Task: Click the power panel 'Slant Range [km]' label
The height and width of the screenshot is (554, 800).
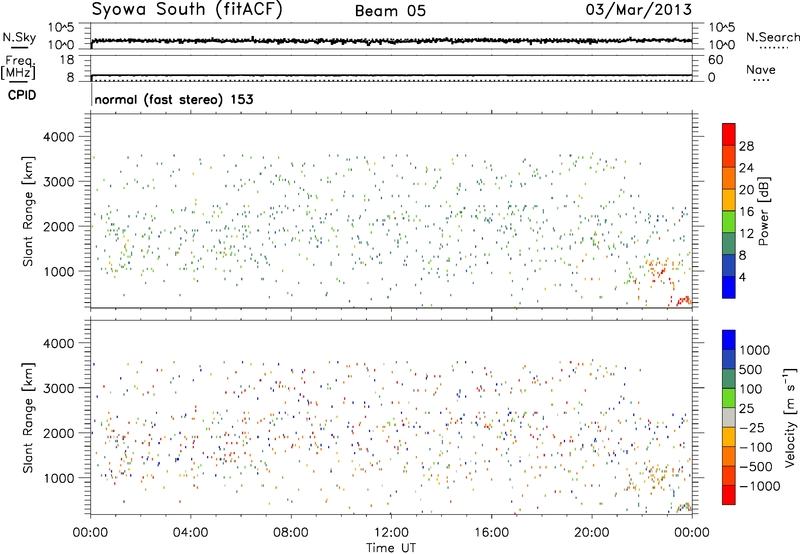Action: tap(28, 211)
